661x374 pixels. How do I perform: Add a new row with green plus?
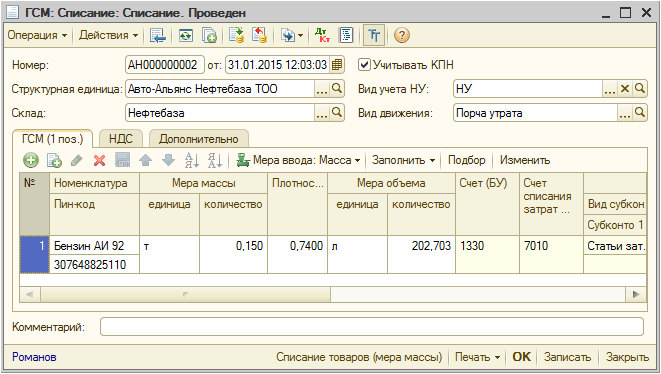(31, 160)
